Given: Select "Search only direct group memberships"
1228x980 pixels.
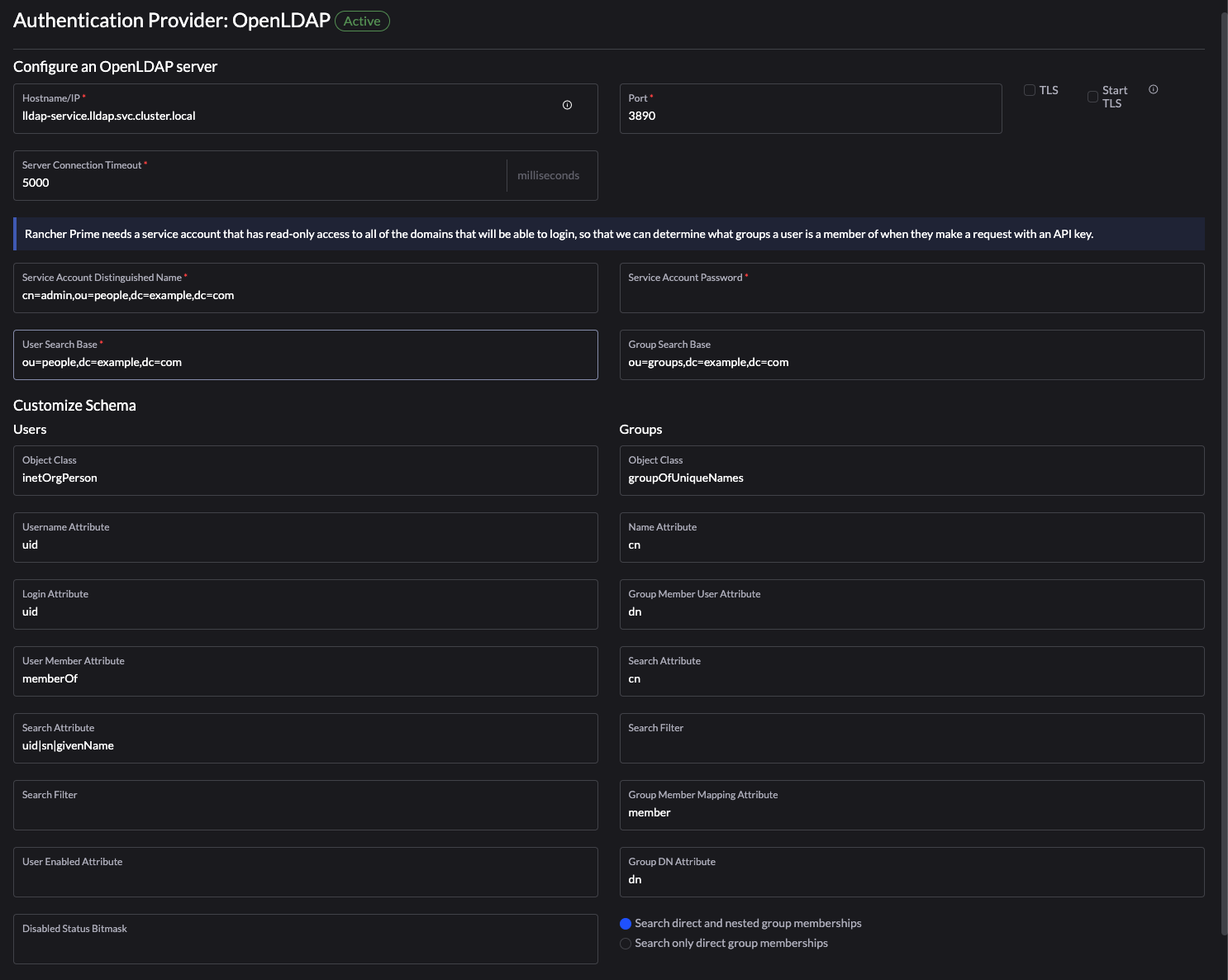Looking at the screenshot, I should (626, 943).
